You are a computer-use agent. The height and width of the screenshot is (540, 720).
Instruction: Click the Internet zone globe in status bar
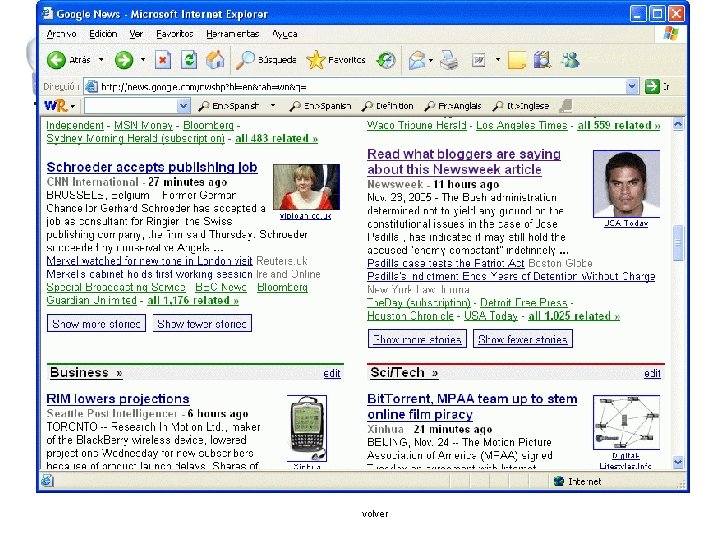click(x=558, y=481)
